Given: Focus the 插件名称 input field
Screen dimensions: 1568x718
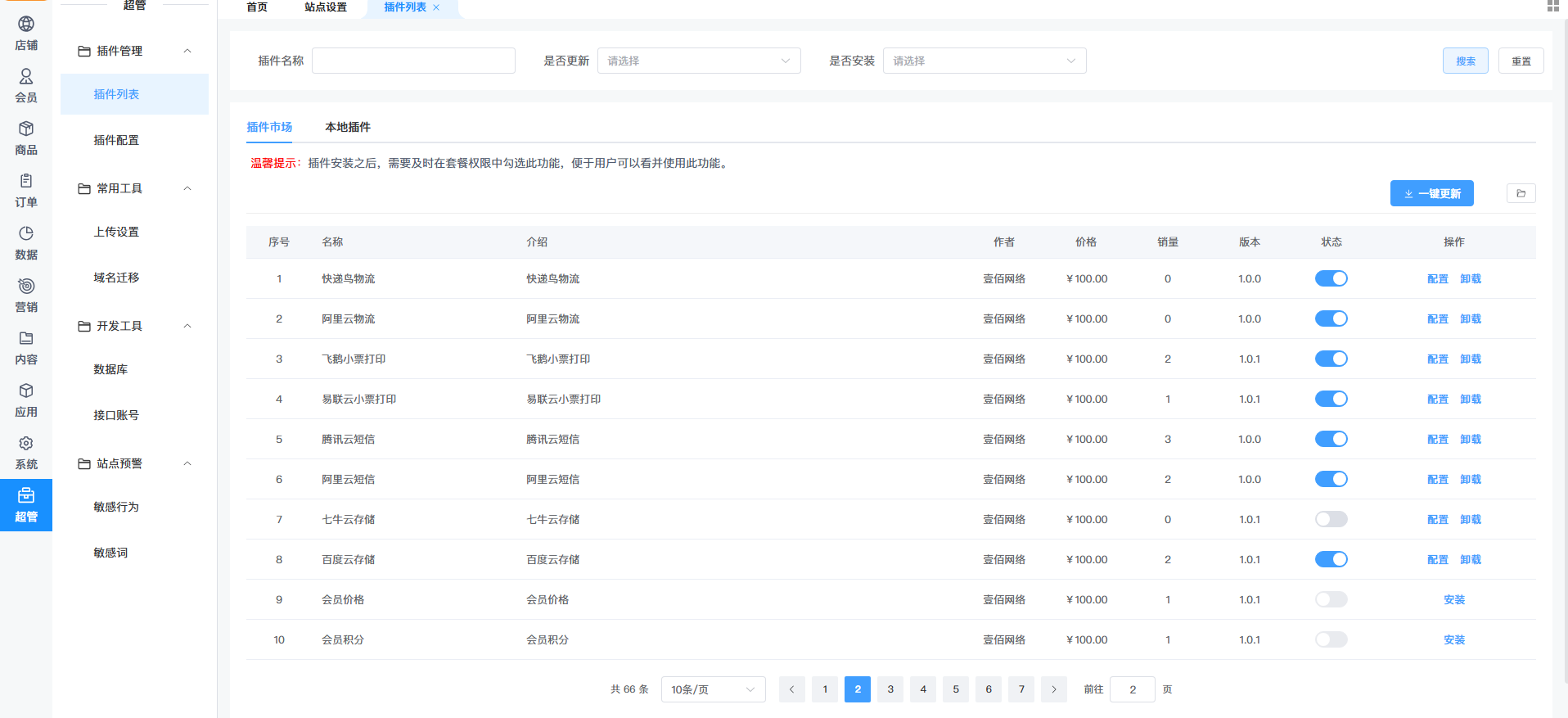Looking at the screenshot, I should [x=413, y=61].
